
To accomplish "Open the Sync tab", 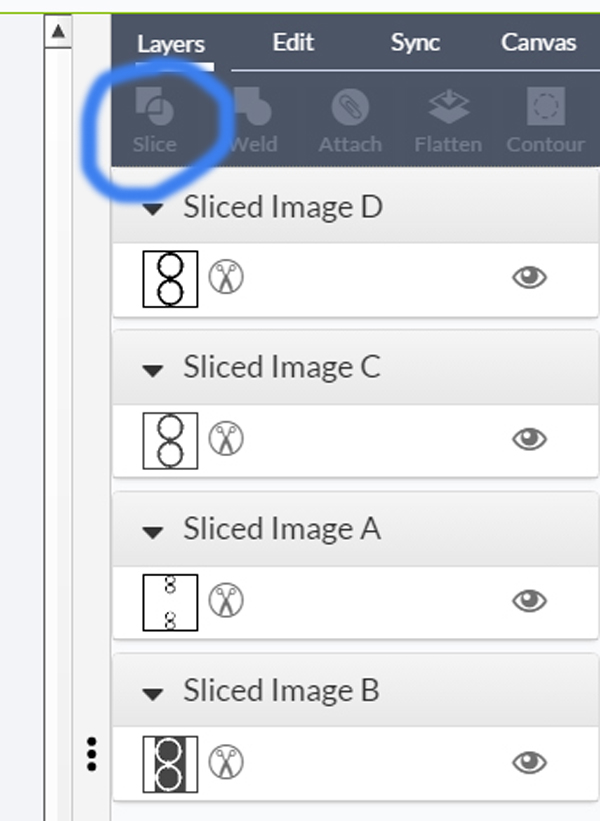I will pos(415,43).
